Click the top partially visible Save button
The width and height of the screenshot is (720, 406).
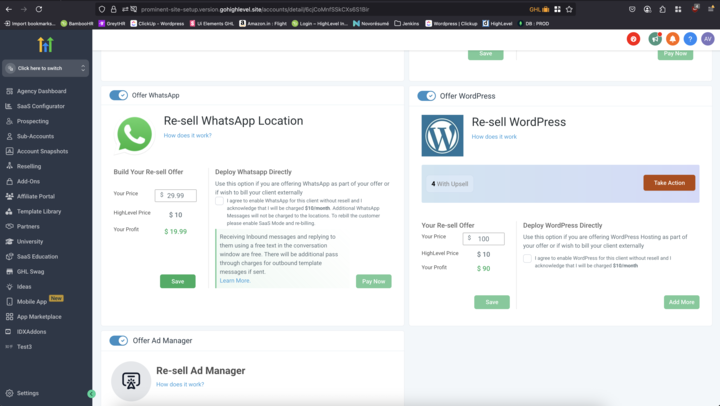click(x=485, y=54)
